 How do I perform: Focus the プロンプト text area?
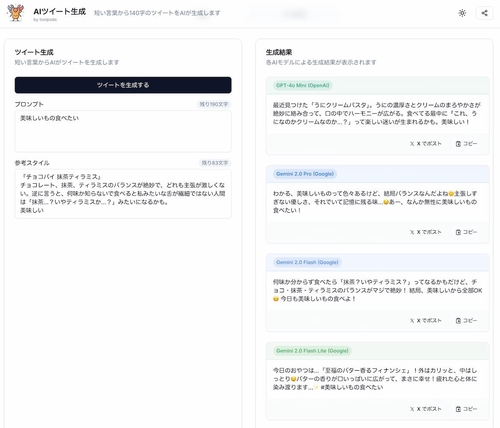(x=123, y=131)
